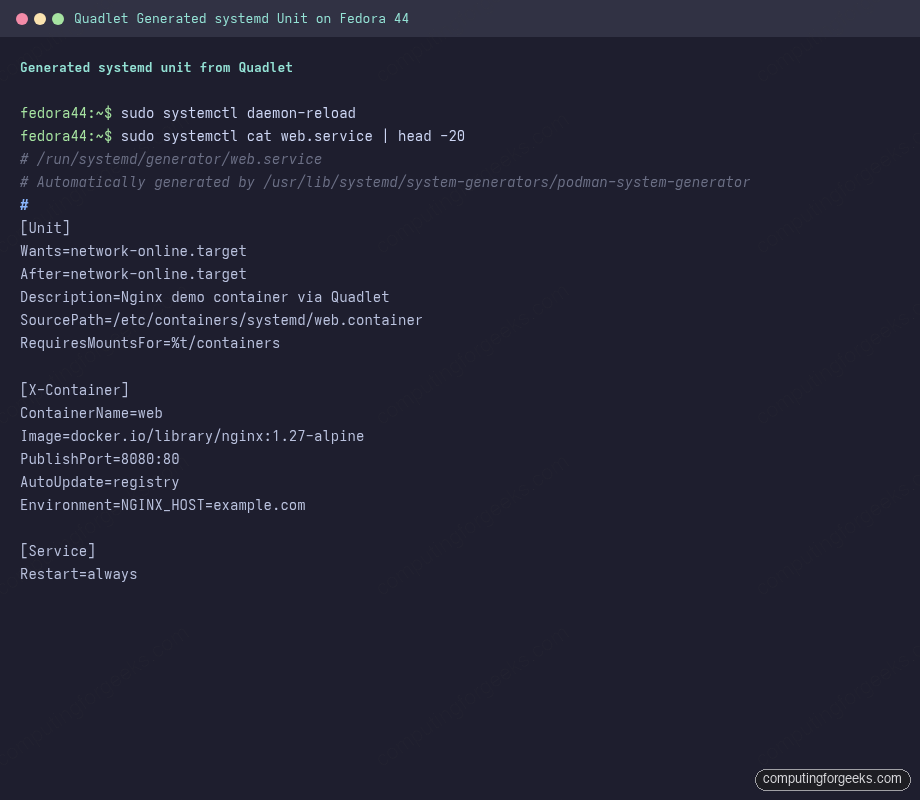Click 'Environment=NGINX_HOST=example.com' line
This screenshot has height=800, width=920.
coord(163,505)
